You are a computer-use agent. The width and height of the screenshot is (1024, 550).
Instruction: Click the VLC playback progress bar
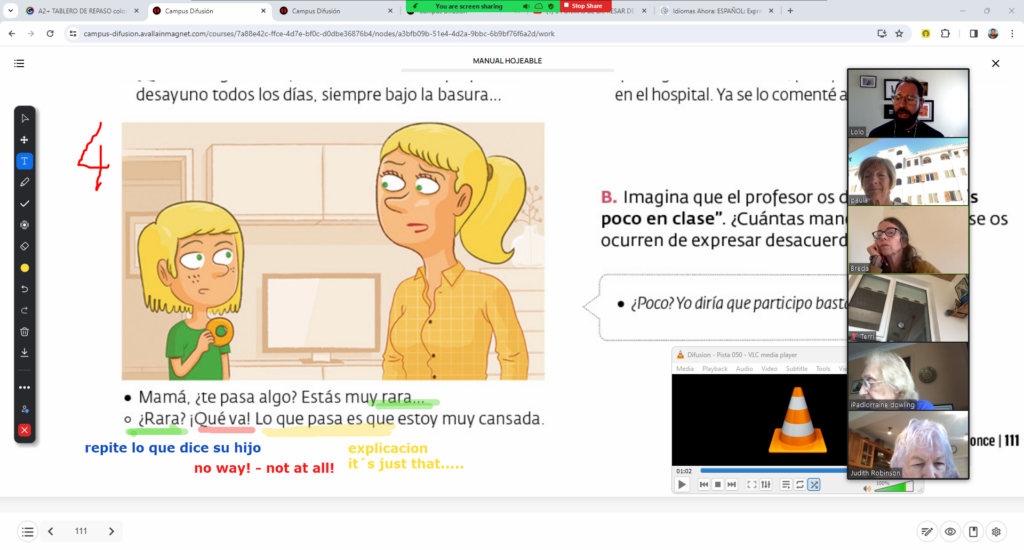pyautogui.click(x=774, y=470)
